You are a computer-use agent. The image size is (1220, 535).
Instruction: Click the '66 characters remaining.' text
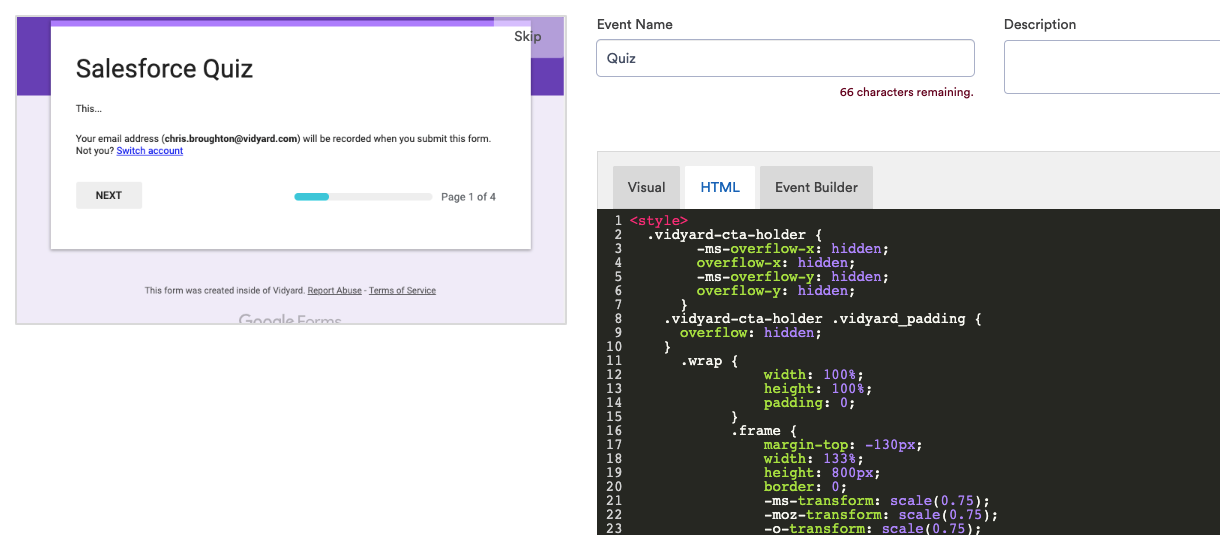pyautogui.click(x=906, y=92)
